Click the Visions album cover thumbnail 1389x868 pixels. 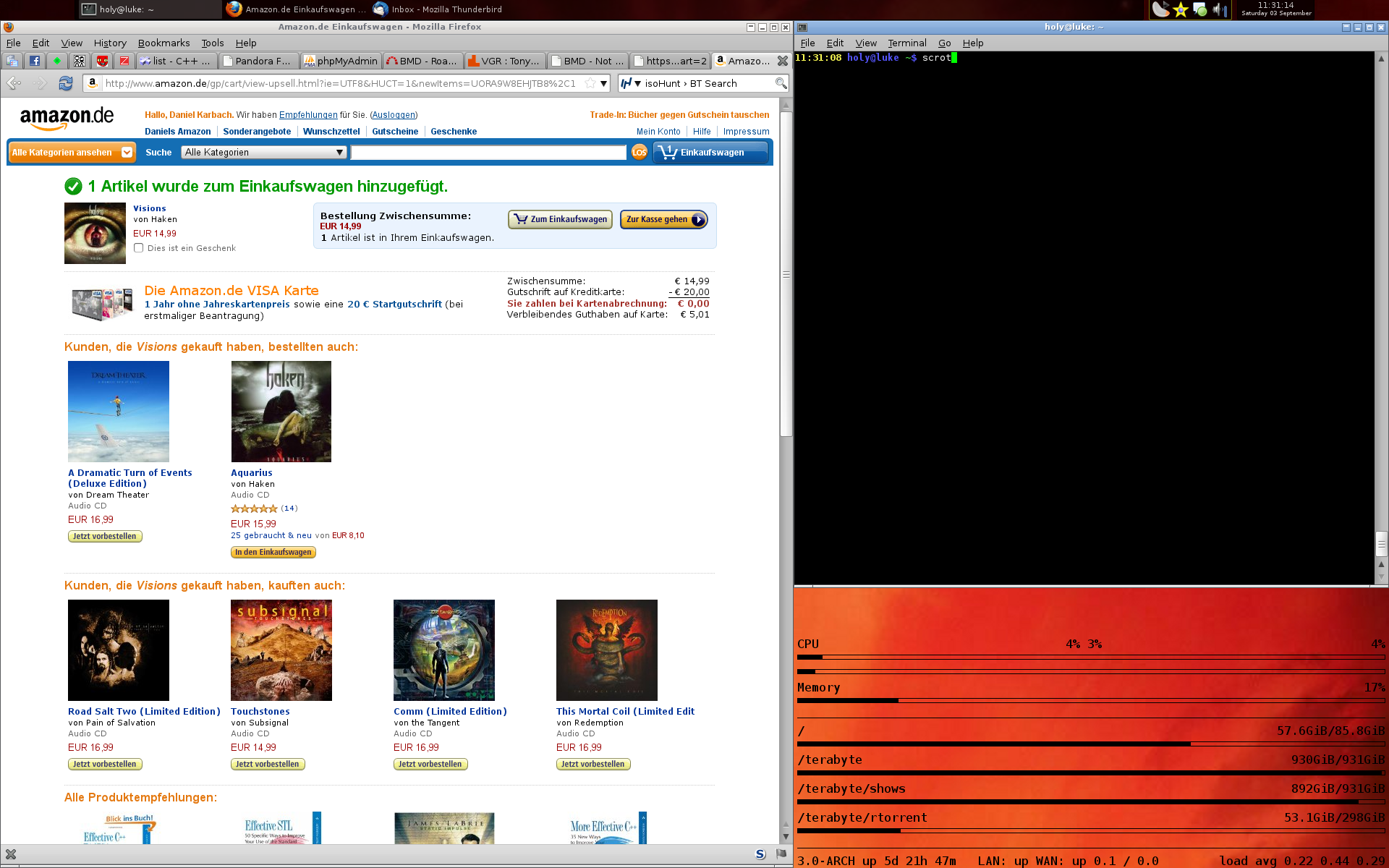pyautogui.click(x=95, y=233)
